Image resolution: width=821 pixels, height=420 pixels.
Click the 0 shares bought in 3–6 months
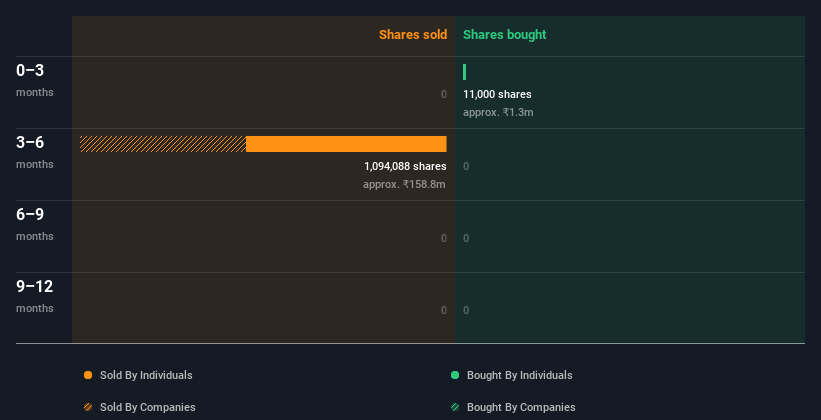point(466,166)
